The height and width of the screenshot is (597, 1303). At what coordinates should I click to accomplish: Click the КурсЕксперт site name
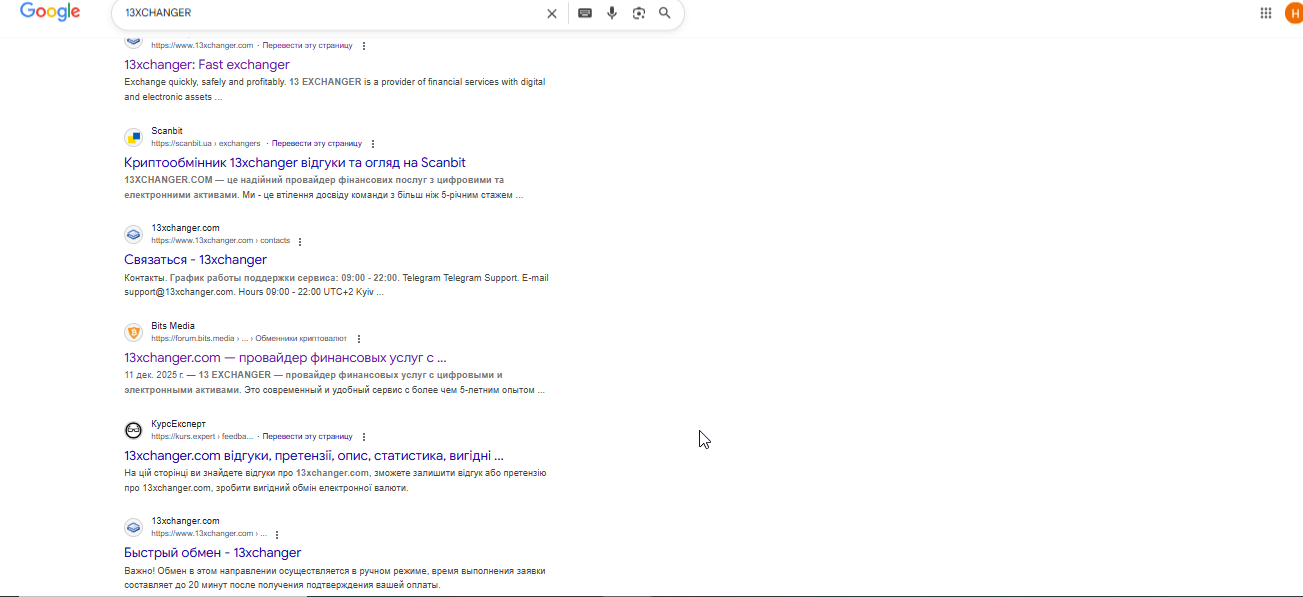click(x=178, y=424)
